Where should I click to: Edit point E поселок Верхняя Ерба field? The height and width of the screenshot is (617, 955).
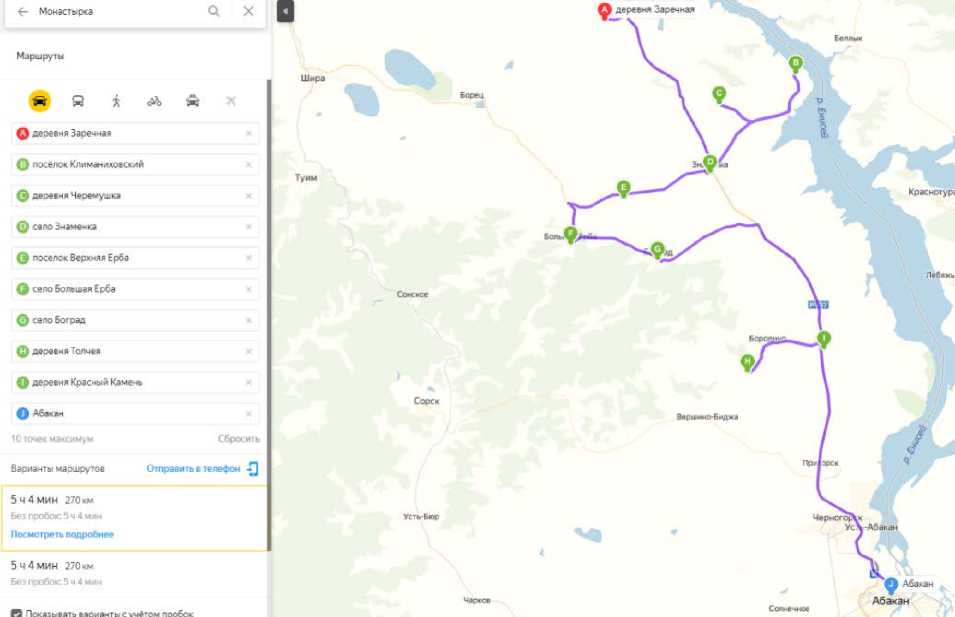(x=135, y=258)
